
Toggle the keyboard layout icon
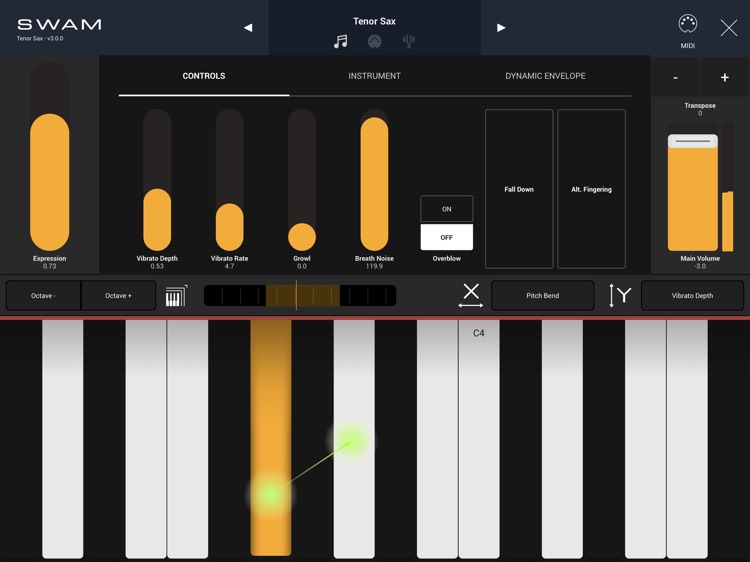(176, 296)
